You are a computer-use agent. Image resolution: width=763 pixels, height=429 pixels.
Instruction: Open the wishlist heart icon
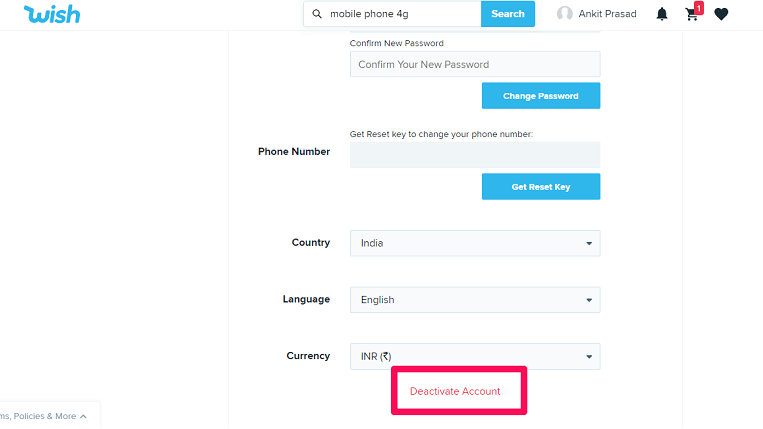721,14
